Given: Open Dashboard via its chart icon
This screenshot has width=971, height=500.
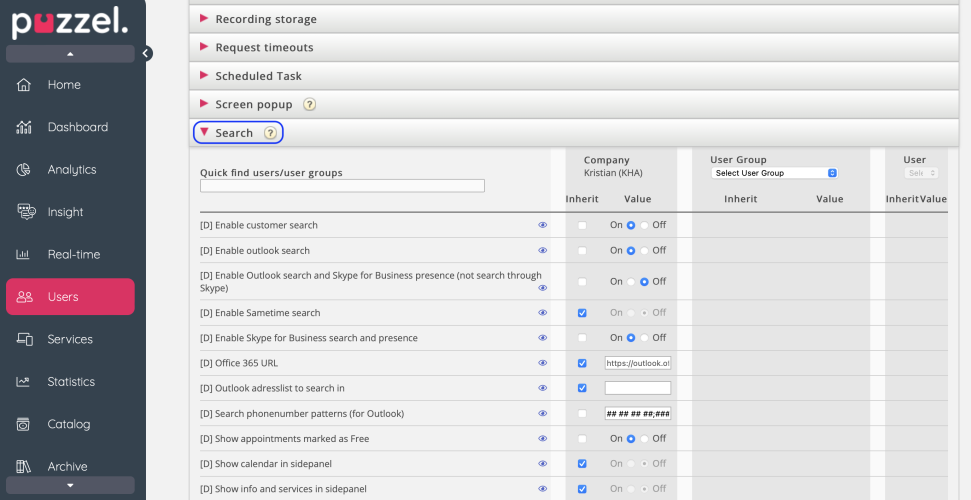Looking at the screenshot, I should click(x=25, y=127).
